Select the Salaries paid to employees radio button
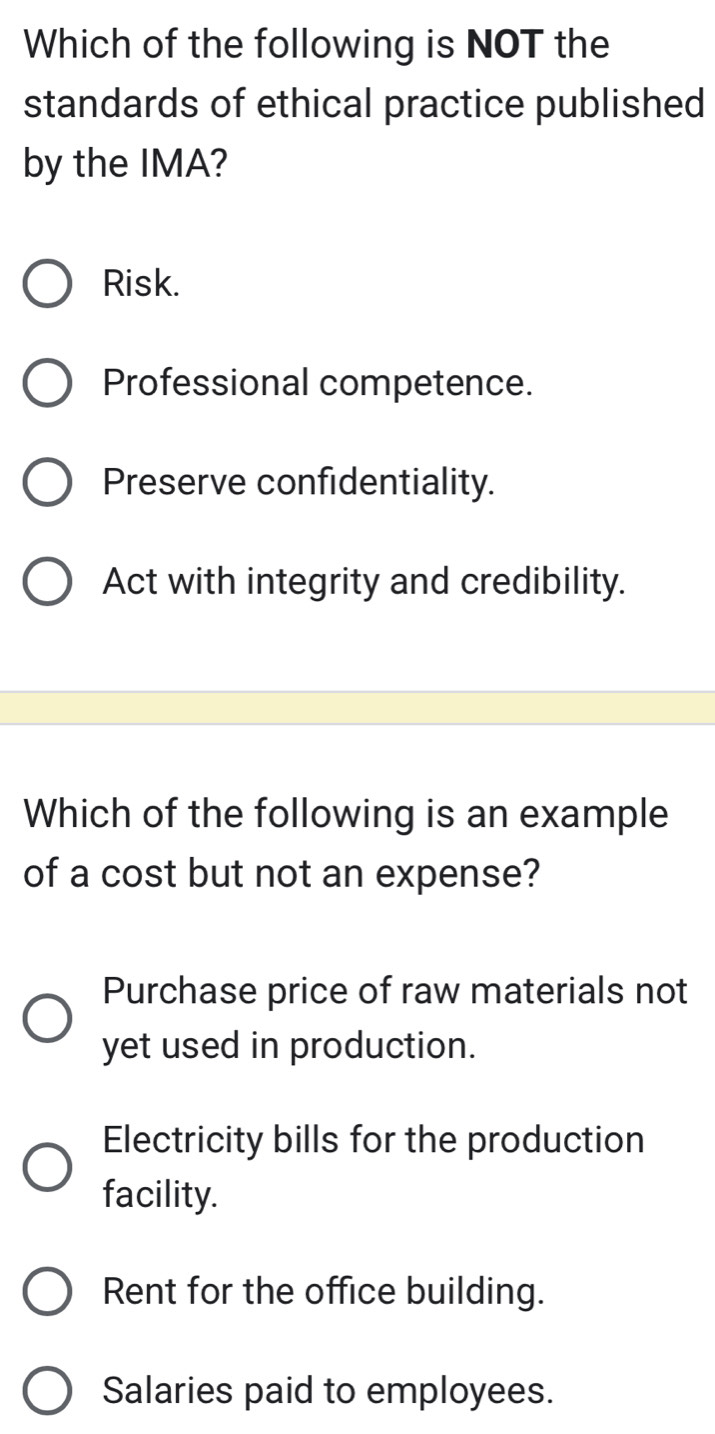 47,1391
